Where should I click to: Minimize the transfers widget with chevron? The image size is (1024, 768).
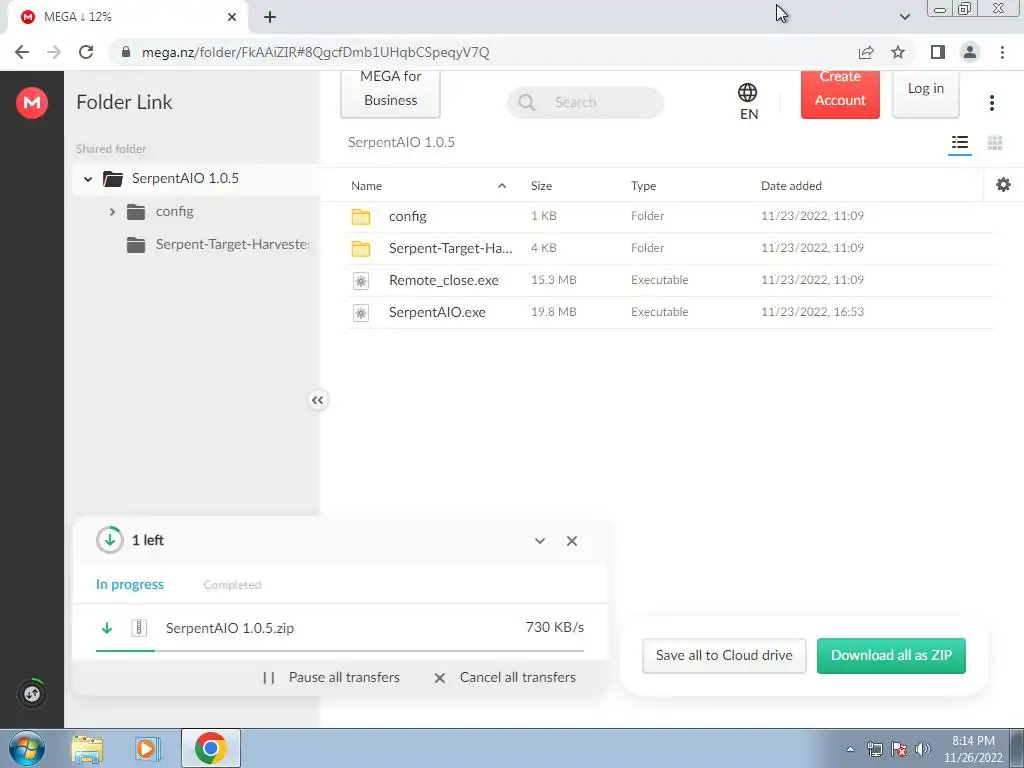[540, 541]
